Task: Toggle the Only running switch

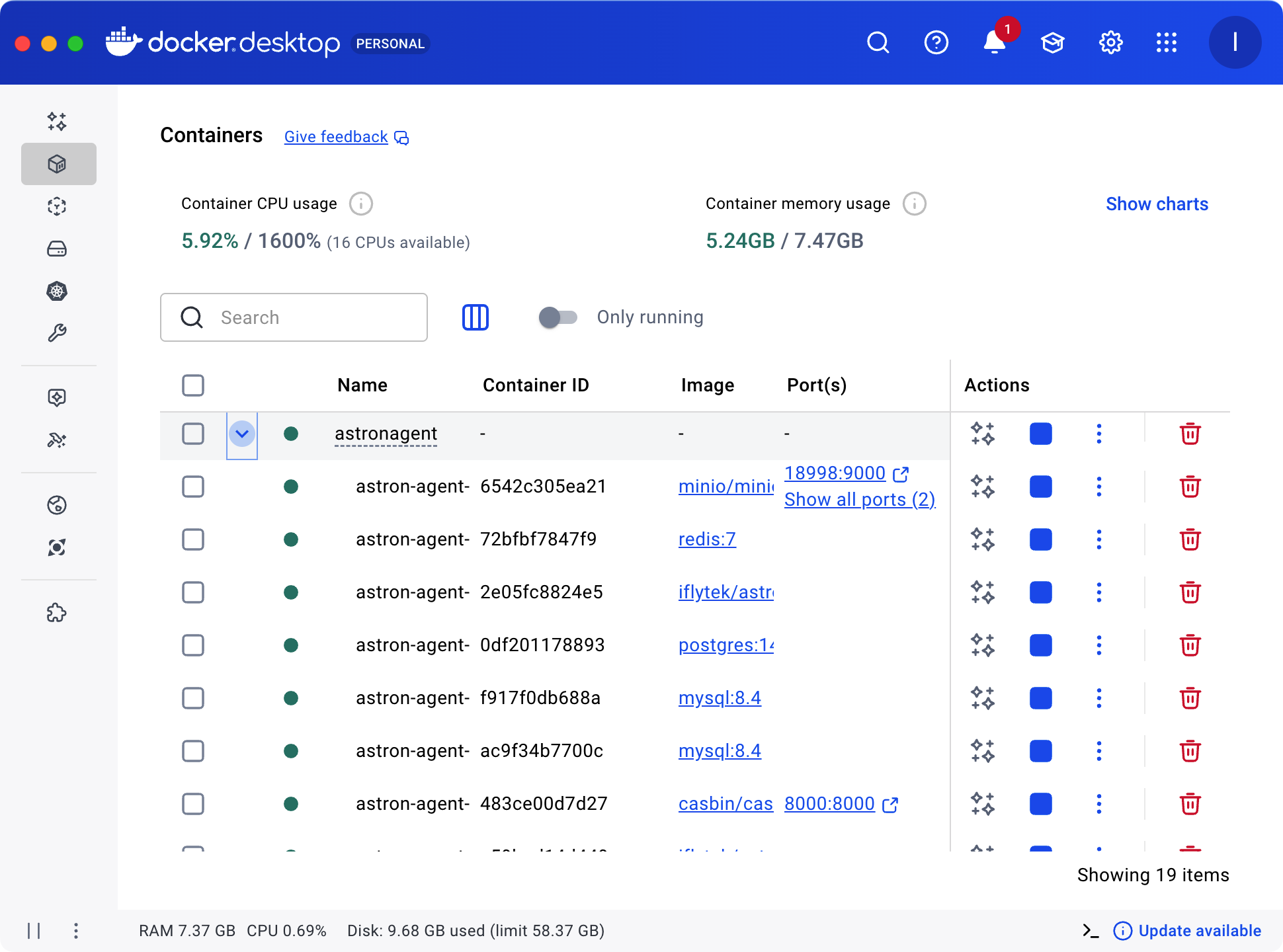Action: tap(558, 317)
